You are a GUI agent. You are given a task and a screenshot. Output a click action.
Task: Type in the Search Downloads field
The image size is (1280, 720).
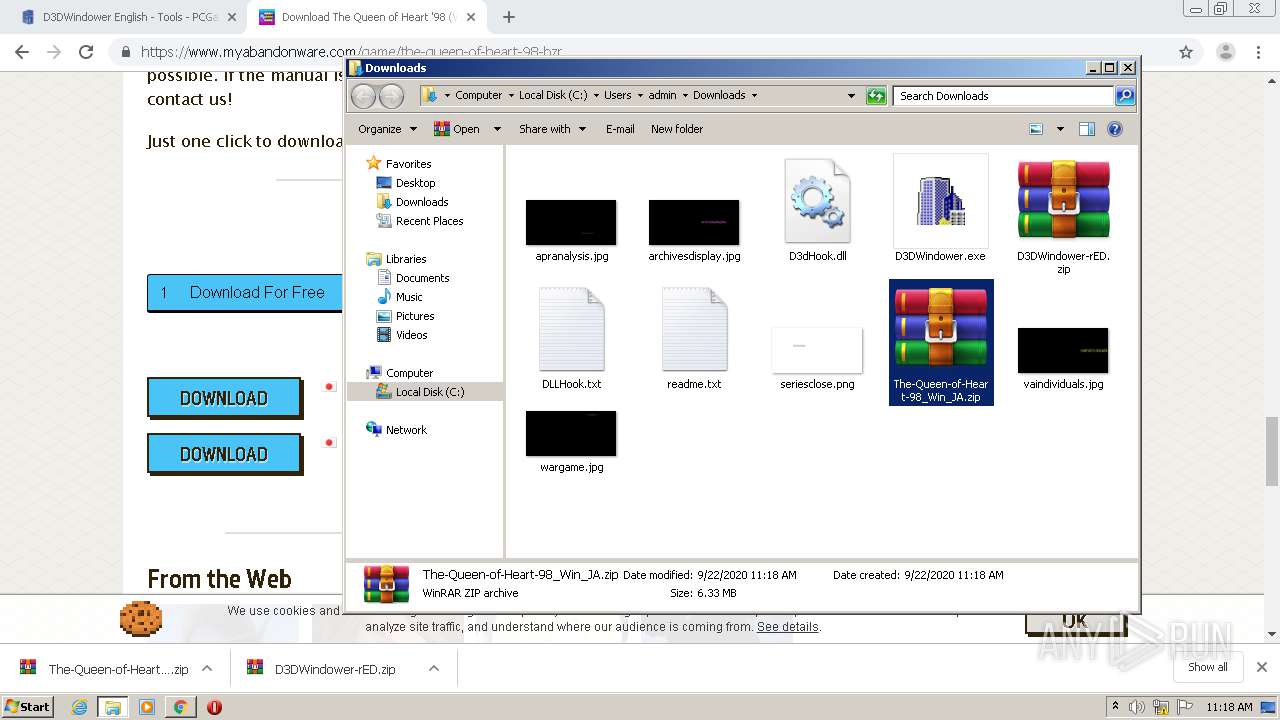[1003, 96]
